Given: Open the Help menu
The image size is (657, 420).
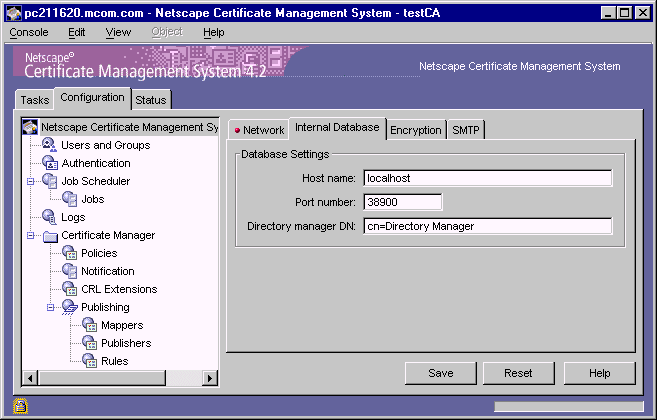Looking at the screenshot, I should pyautogui.click(x=214, y=32).
